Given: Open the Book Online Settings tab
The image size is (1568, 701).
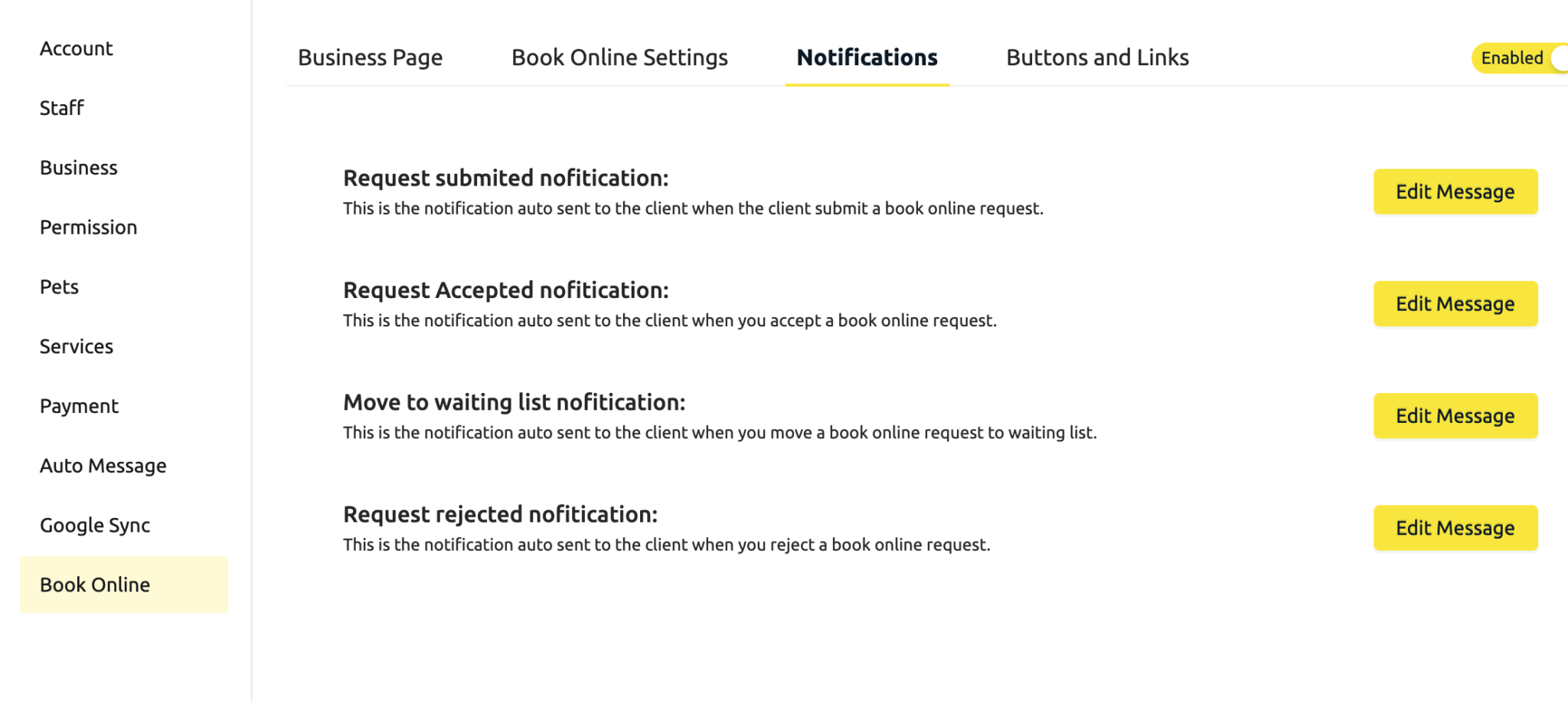Looking at the screenshot, I should tap(619, 57).
